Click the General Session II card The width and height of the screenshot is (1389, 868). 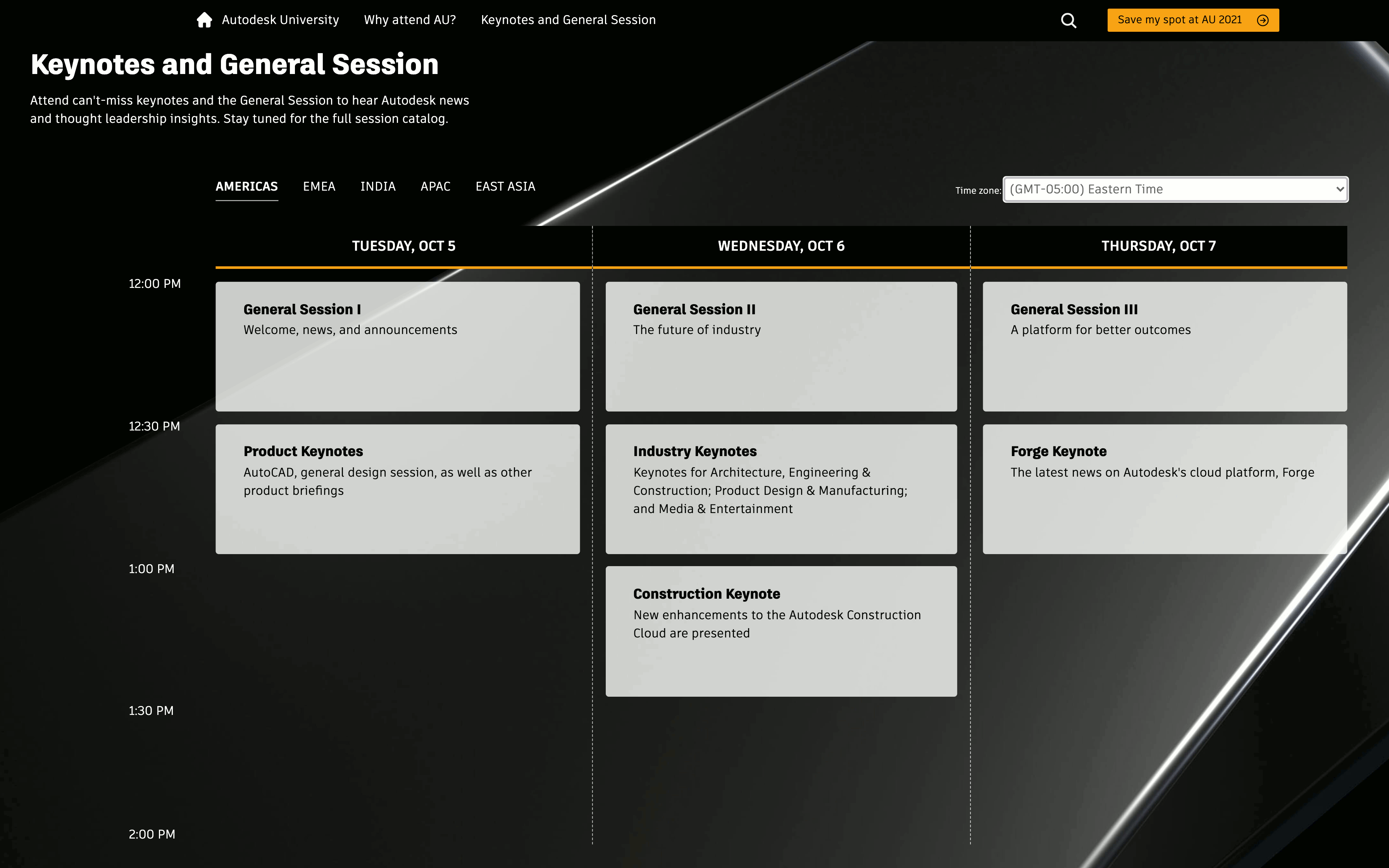click(781, 346)
